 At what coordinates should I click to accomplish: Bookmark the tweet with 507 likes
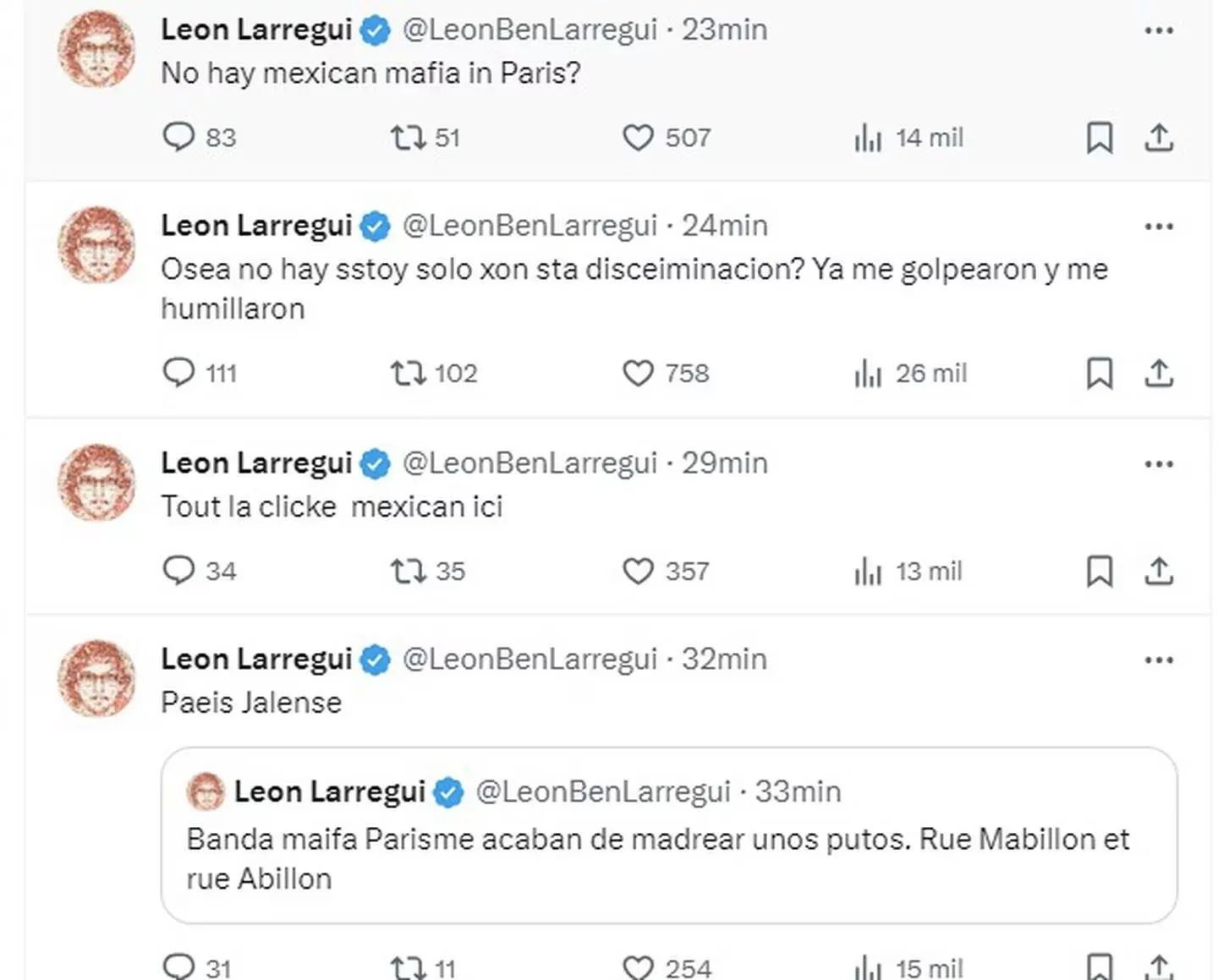point(1100,137)
